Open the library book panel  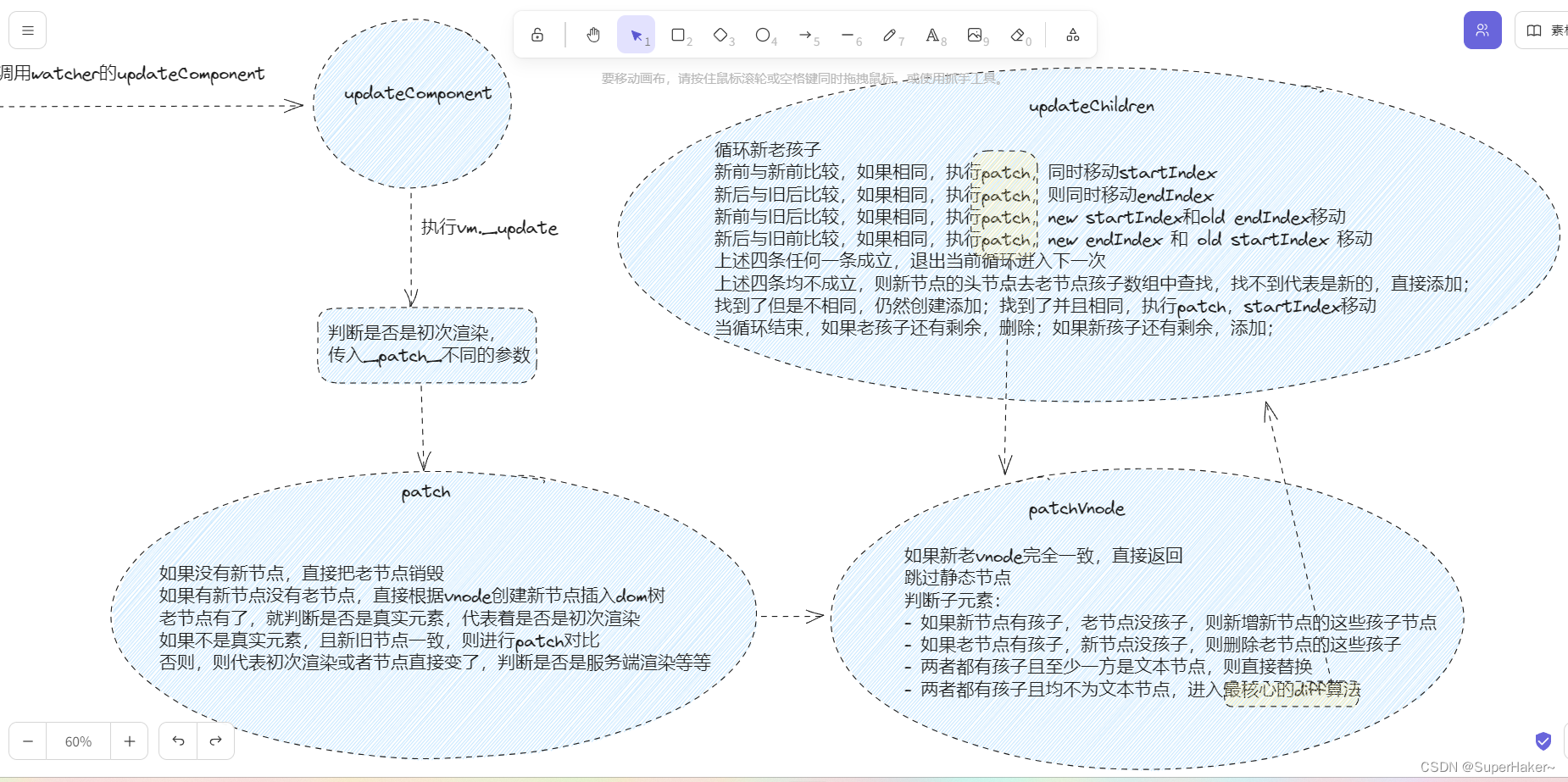[1542, 31]
